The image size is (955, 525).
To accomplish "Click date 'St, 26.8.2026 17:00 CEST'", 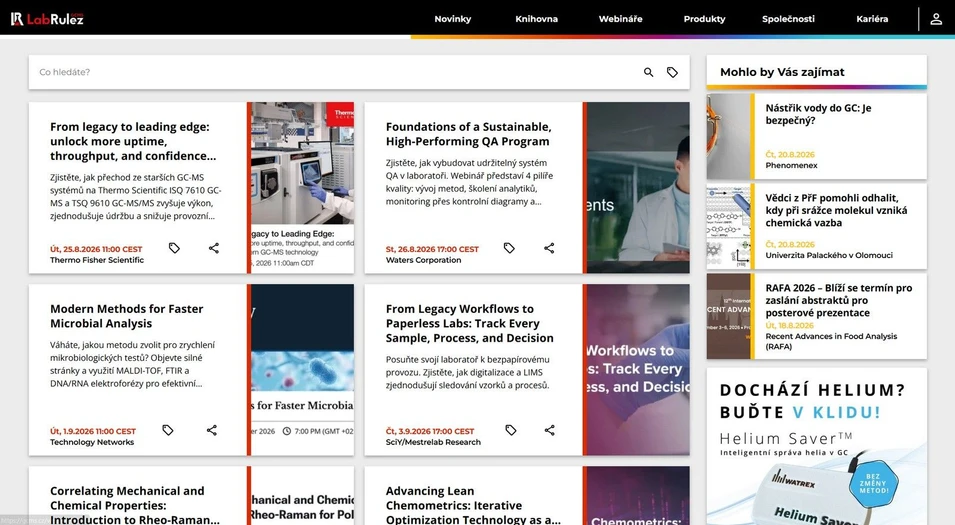I will click(432, 249).
